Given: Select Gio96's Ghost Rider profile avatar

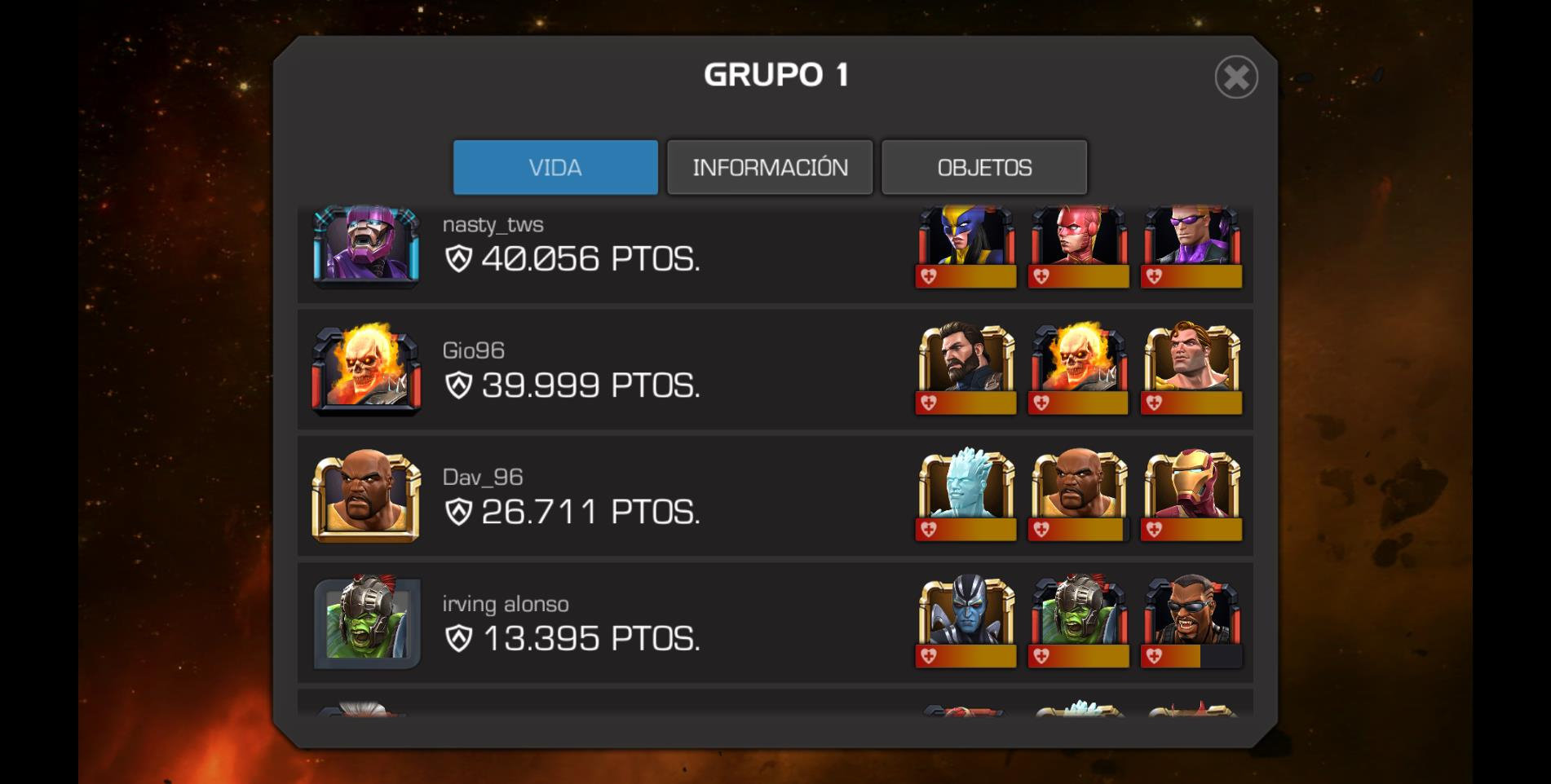Looking at the screenshot, I should tap(366, 370).
